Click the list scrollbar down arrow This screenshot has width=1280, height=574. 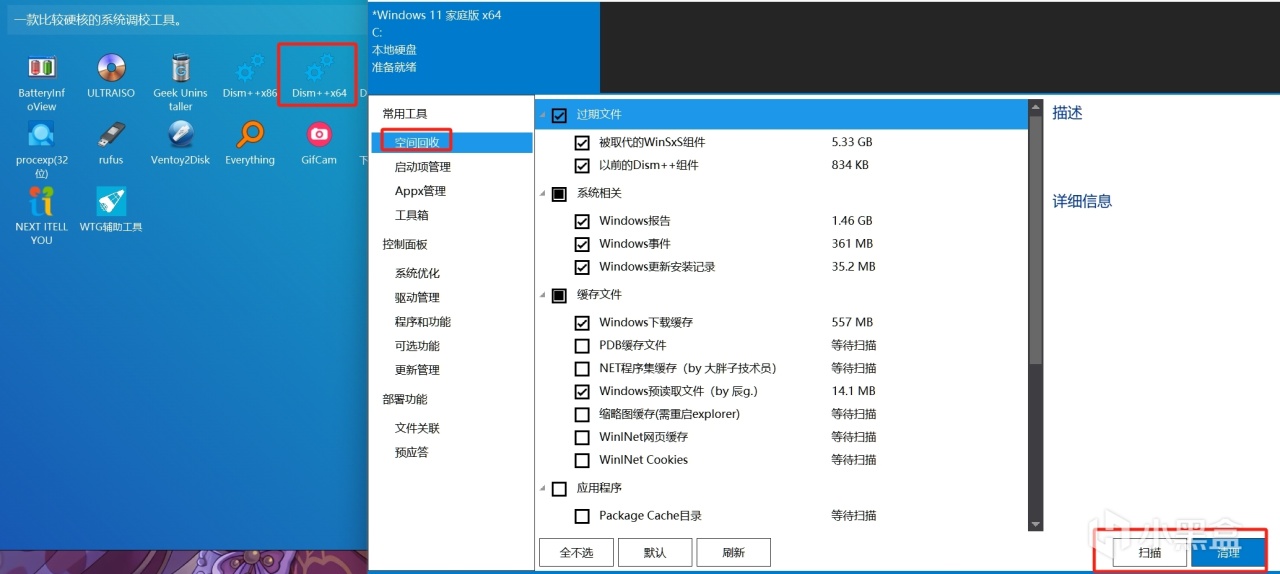[x=1035, y=524]
